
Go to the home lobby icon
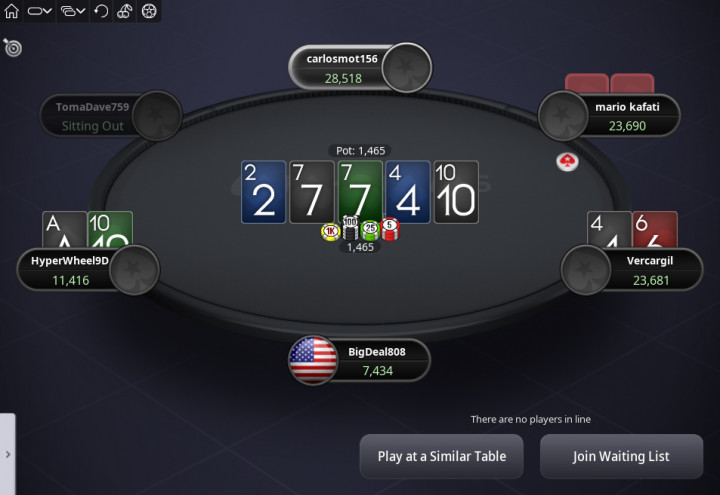pyautogui.click(x=11, y=11)
